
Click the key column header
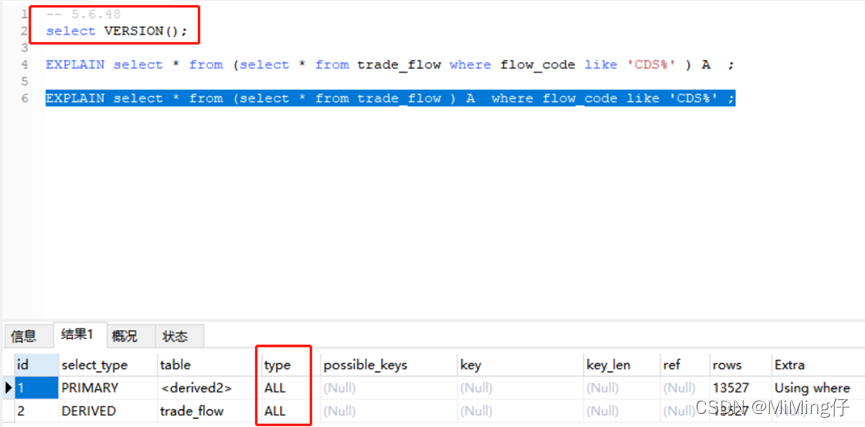pyautogui.click(x=520, y=365)
